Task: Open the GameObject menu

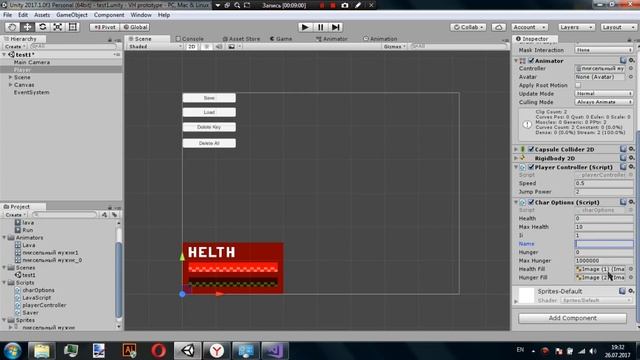Action: (72, 15)
